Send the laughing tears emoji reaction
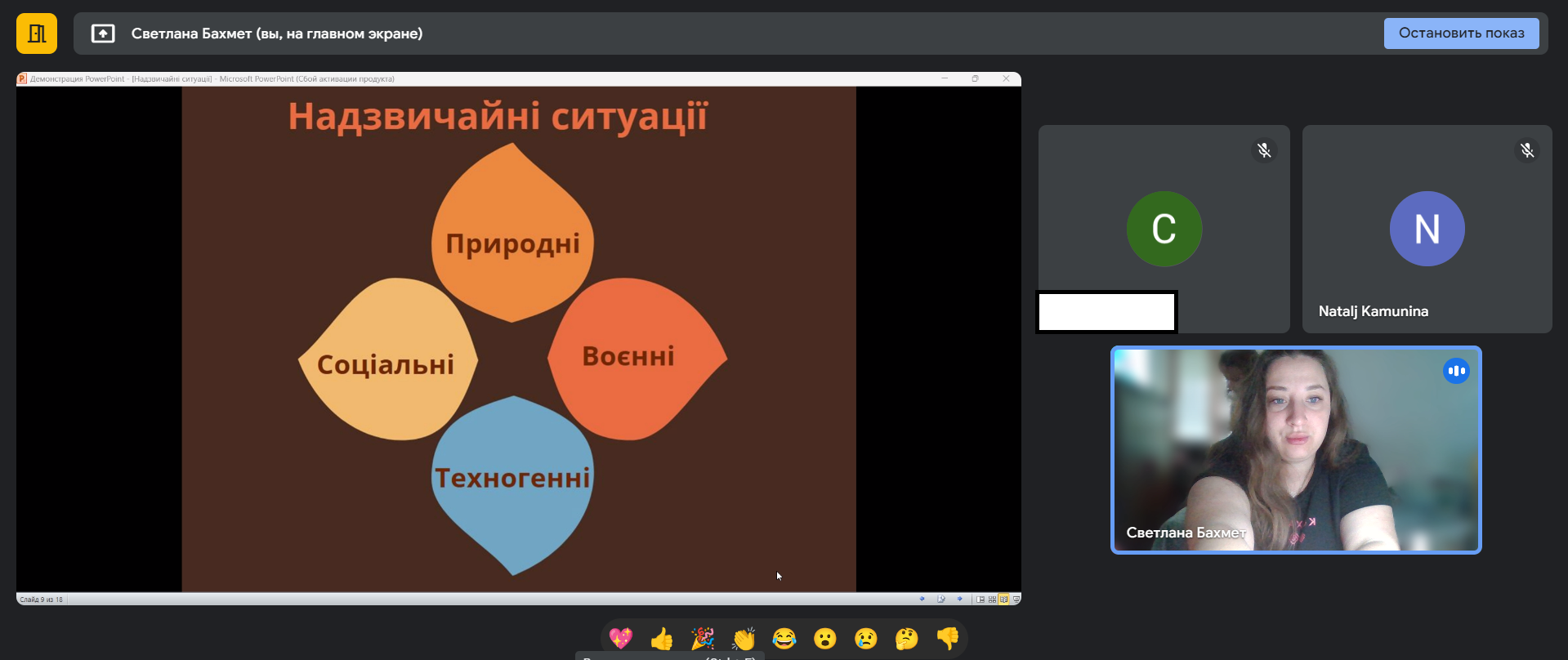 [784, 638]
